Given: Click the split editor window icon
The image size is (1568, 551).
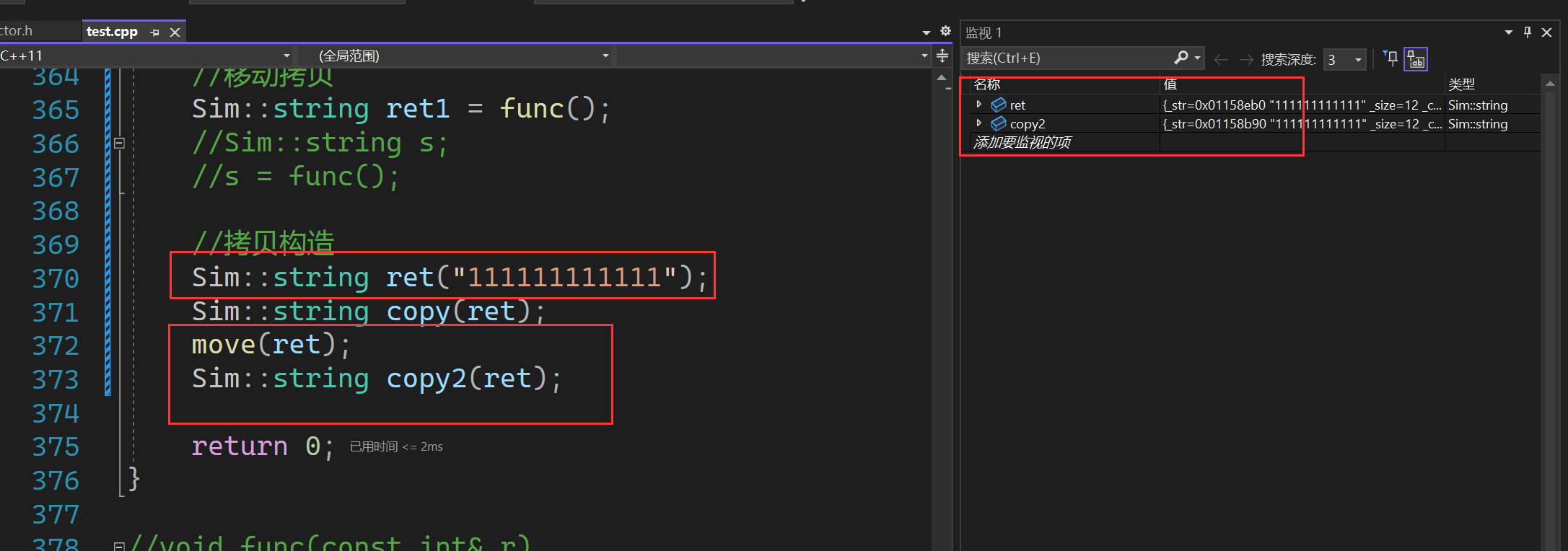Looking at the screenshot, I should 942,56.
